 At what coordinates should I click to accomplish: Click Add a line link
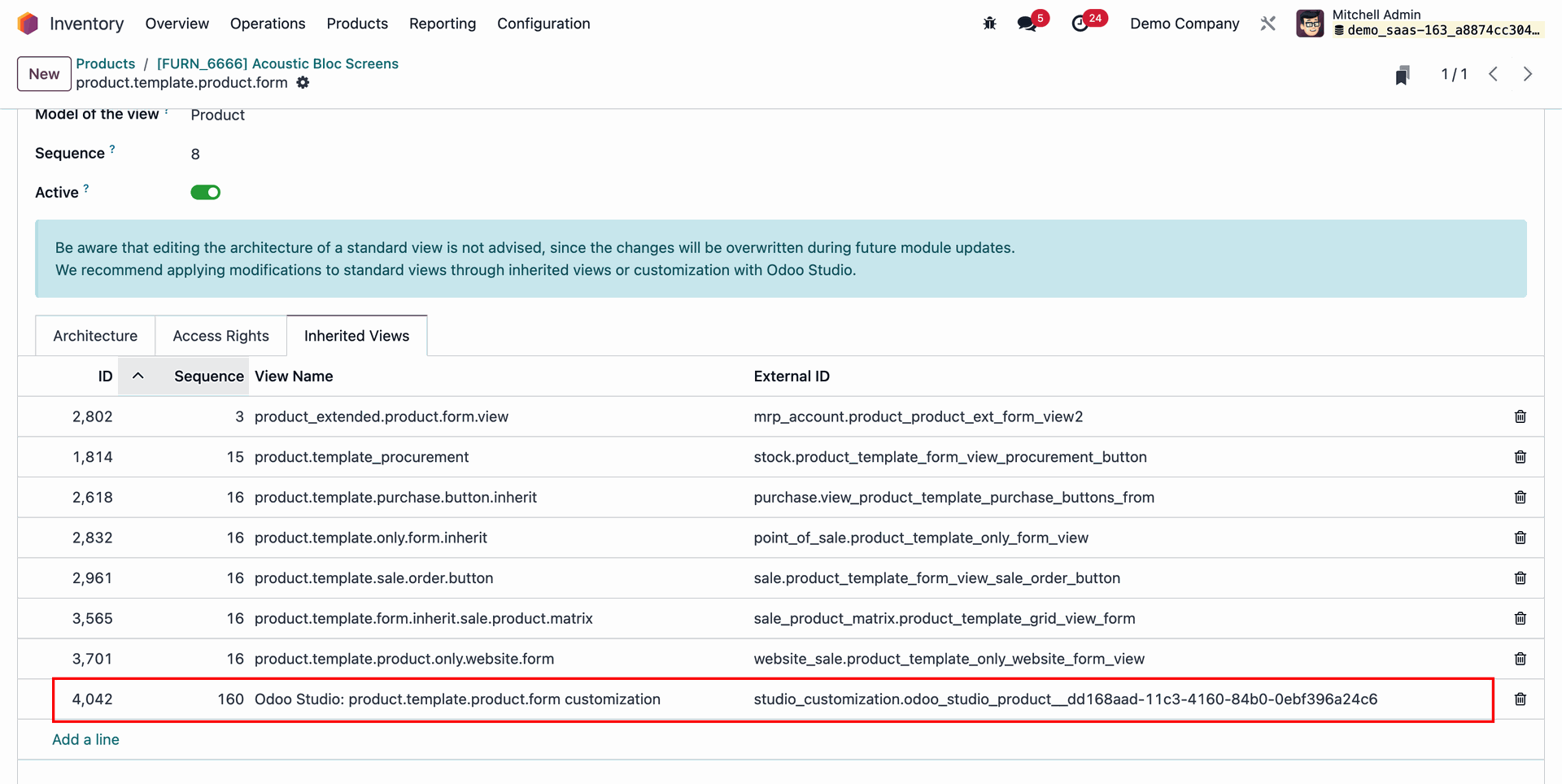click(x=85, y=739)
